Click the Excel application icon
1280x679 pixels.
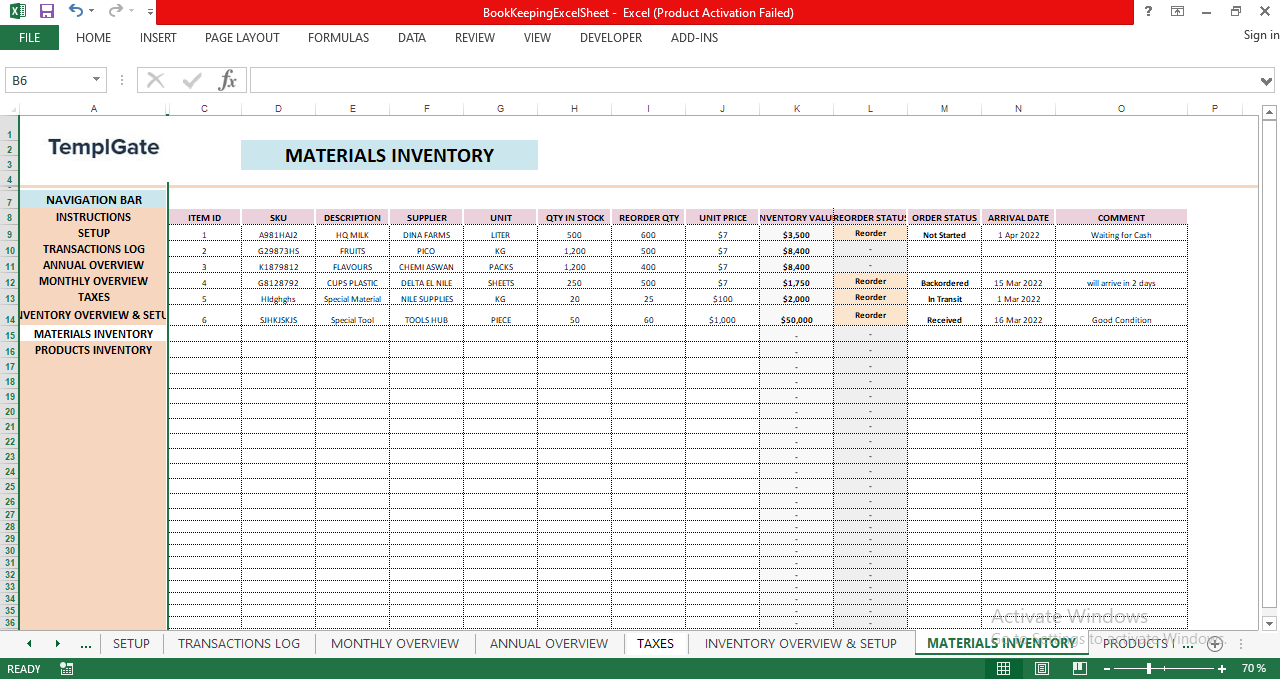pyautogui.click(x=18, y=12)
